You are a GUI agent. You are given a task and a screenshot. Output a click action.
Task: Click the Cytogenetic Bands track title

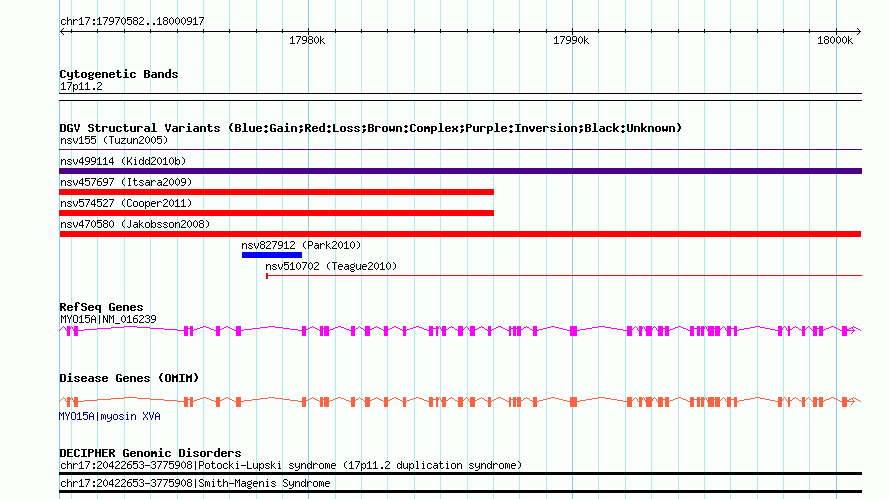[119, 74]
